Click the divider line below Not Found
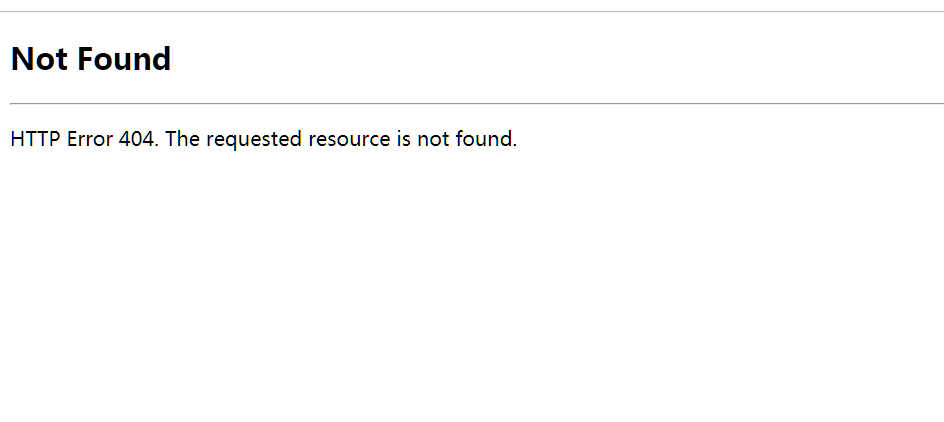 (x=477, y=104)
